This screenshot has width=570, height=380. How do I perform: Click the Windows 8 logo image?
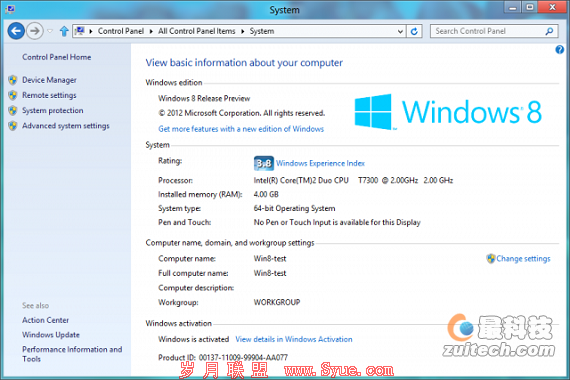[x=448, y=112]
